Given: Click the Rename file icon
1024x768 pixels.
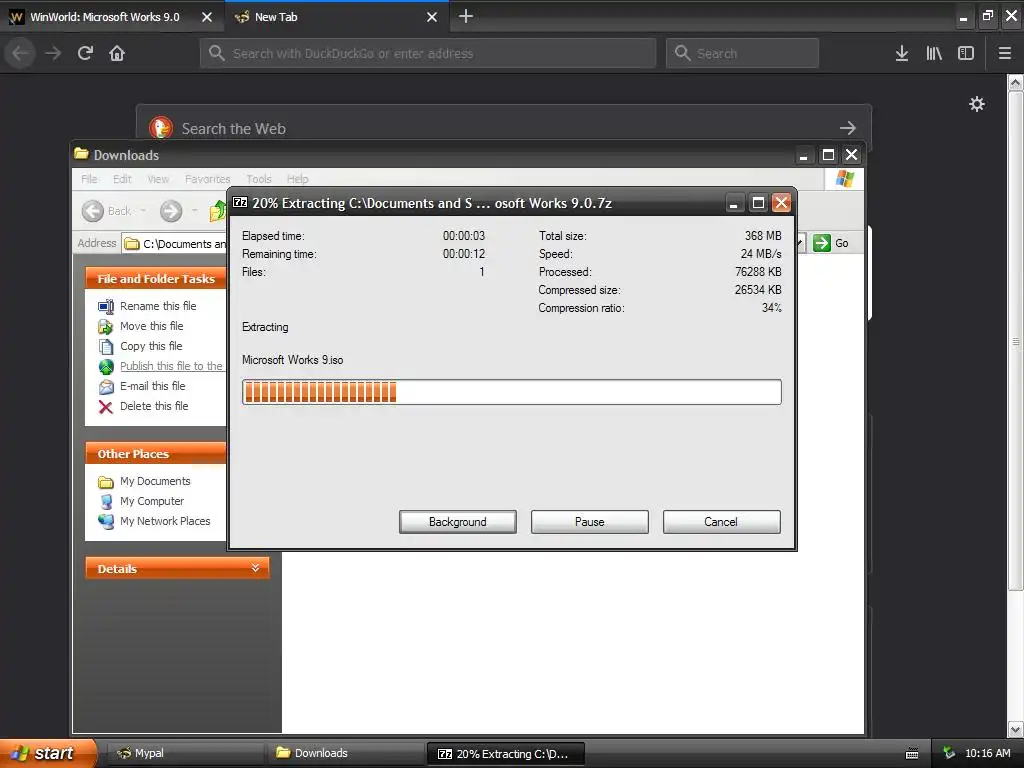Looking at the screenshot, I should point(106,306).
